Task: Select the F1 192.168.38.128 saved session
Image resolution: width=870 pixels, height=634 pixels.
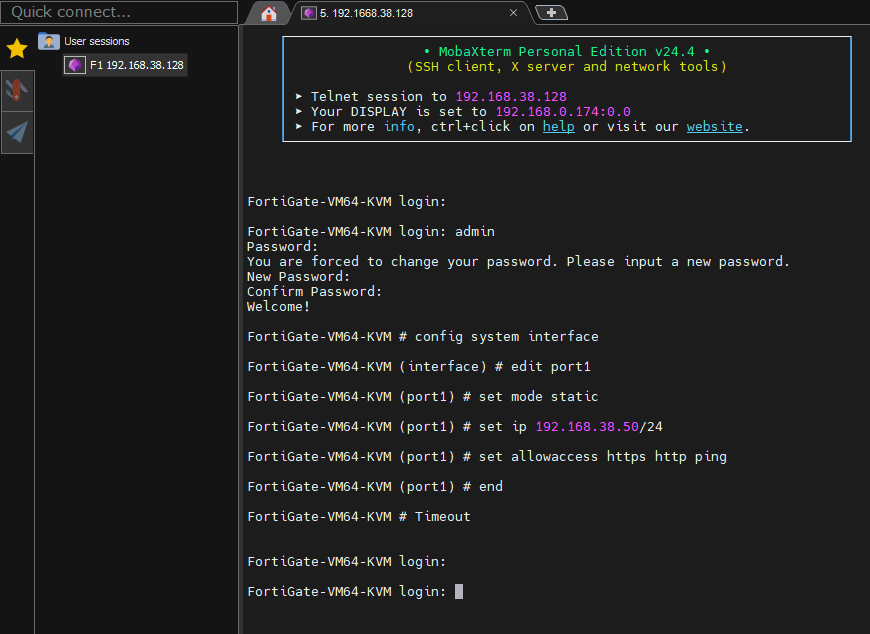Action: (125, 65)
